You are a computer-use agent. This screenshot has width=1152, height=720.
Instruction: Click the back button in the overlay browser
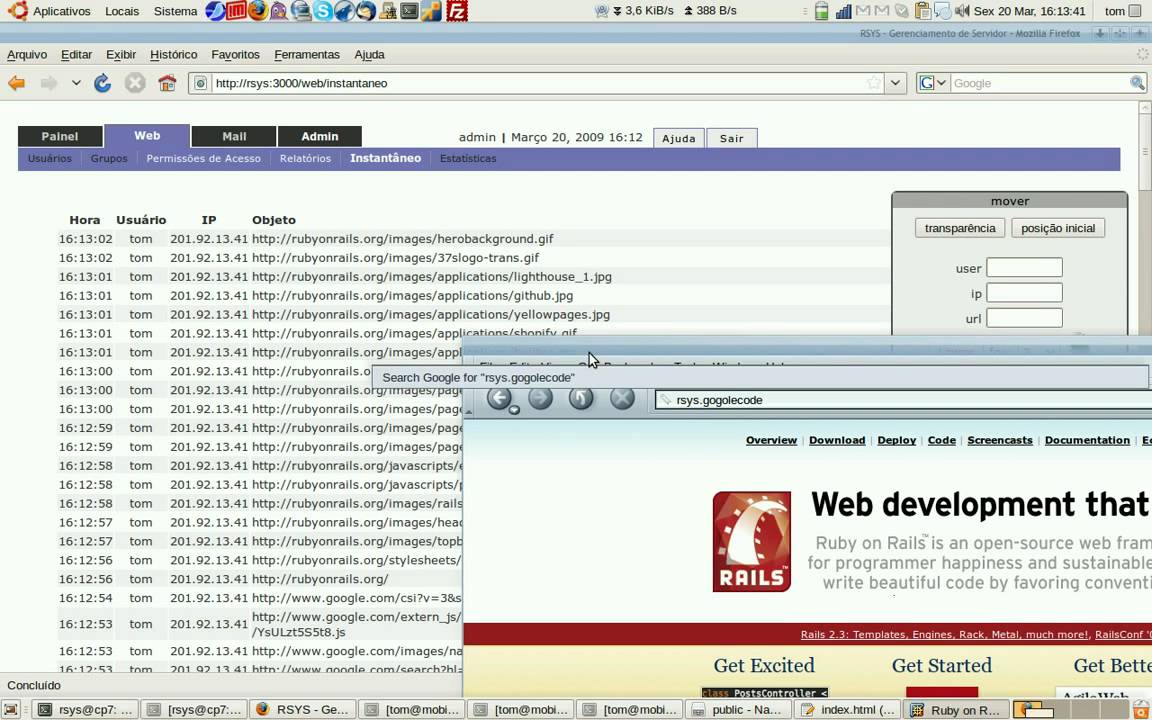(500, 398)
